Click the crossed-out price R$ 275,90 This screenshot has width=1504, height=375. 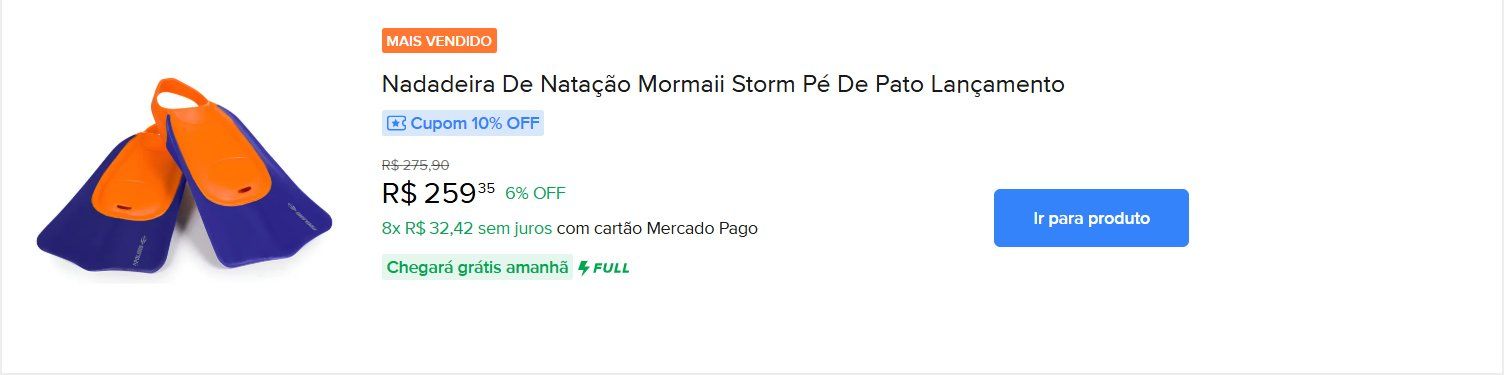[416, 165]
